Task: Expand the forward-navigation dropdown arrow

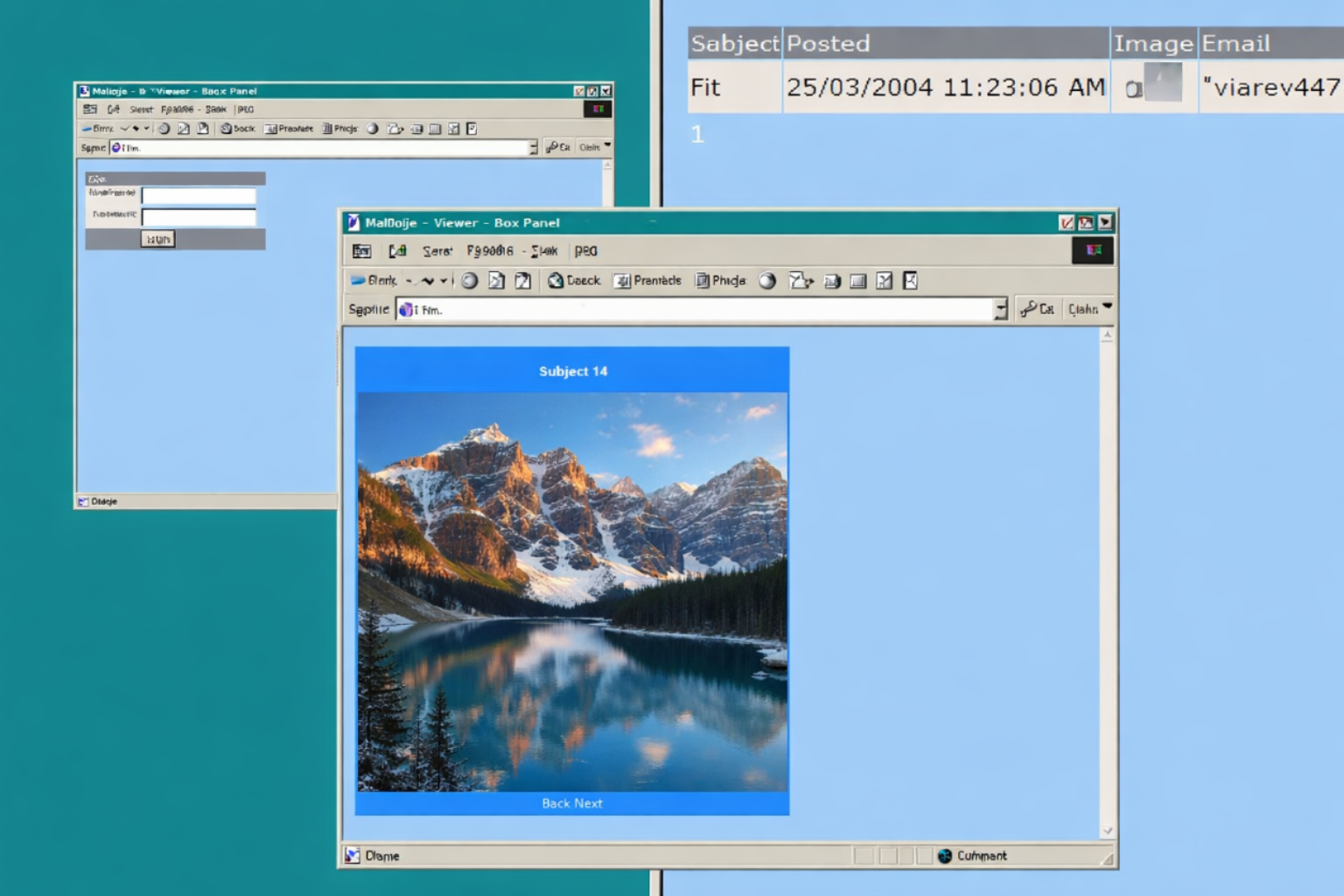Action: coord(443,280)
